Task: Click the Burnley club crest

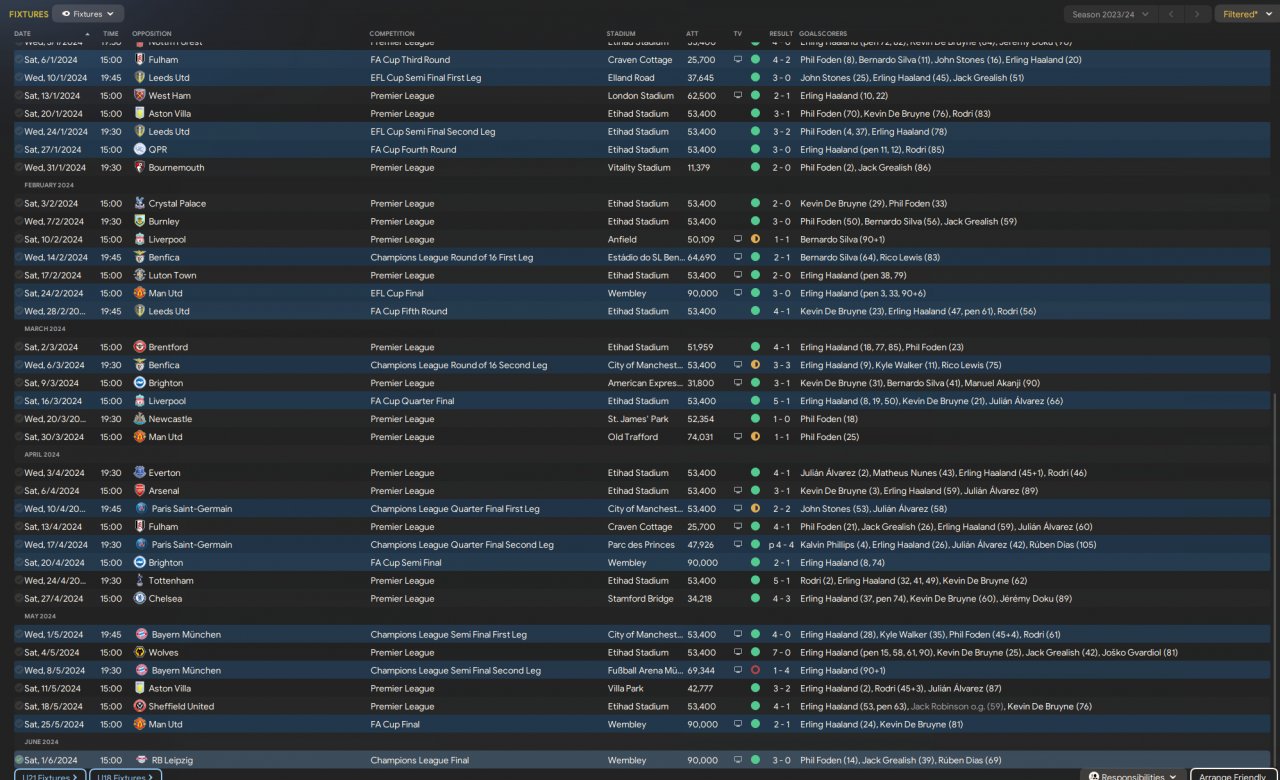Action: (x=139, y=222)
